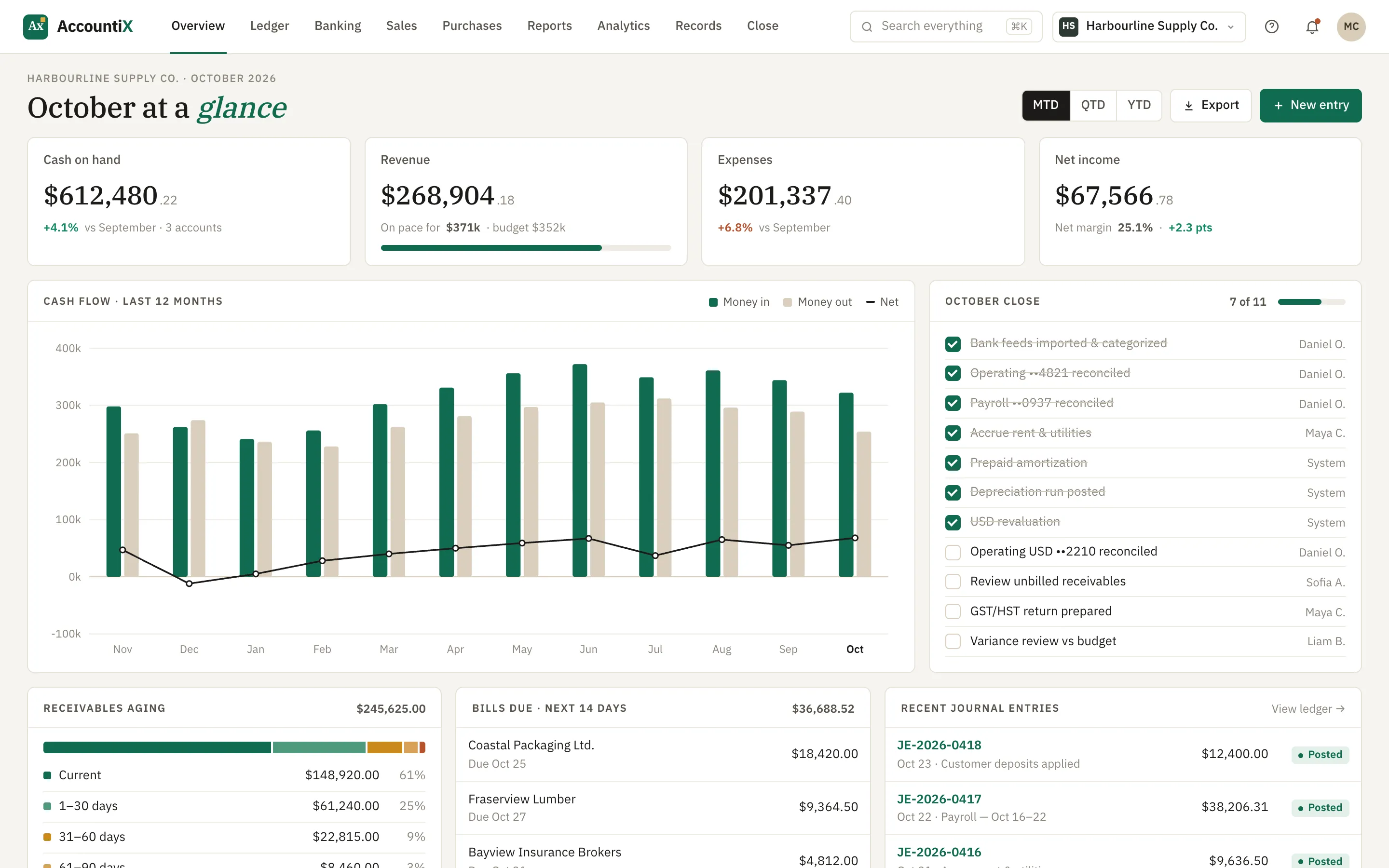Click the Export button
The height and width of the screenshot is (868, 1389).
tap(1211, 105)
